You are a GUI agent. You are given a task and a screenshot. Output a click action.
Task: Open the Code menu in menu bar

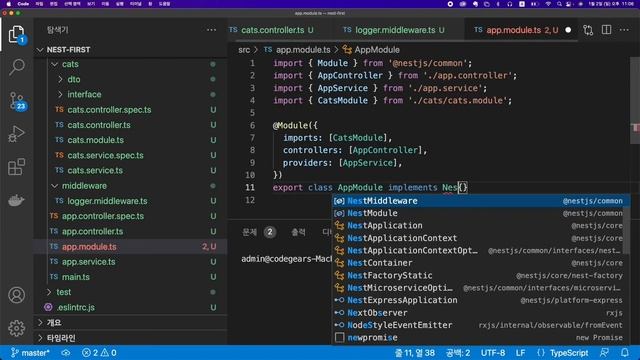(23, 4)
